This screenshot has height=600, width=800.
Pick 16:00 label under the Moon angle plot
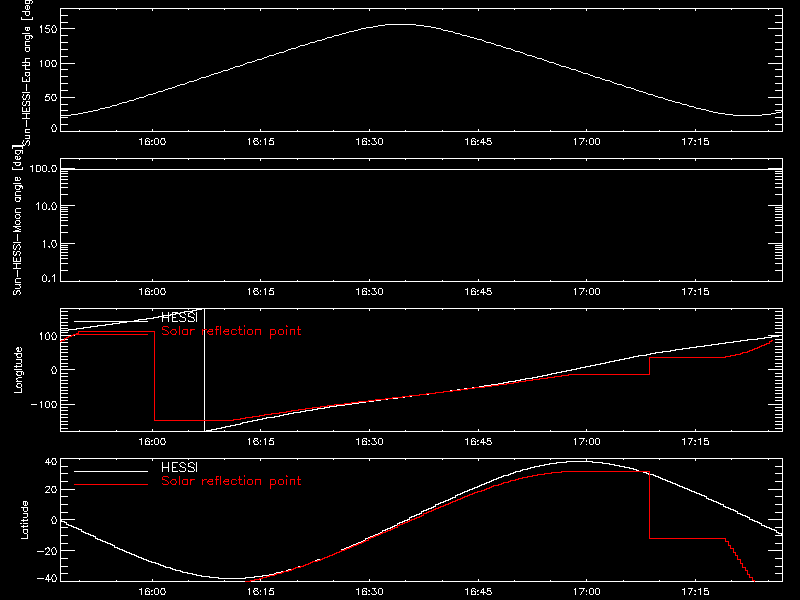[152, 291]
